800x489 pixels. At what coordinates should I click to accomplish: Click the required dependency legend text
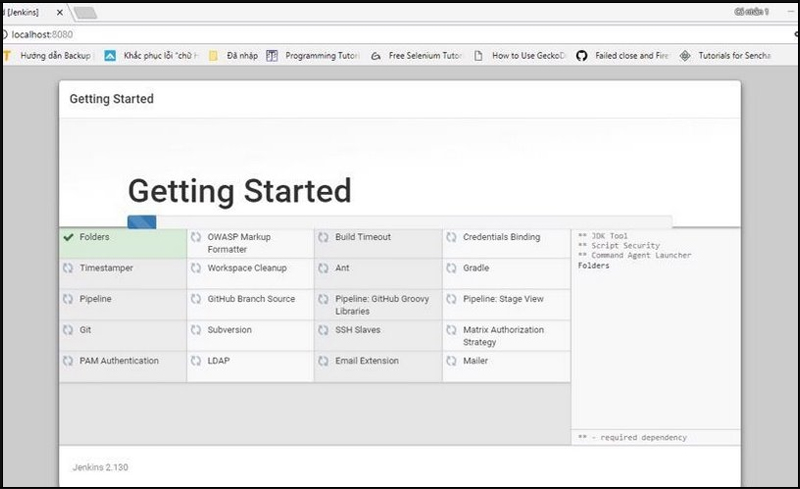tap(633, 437)
